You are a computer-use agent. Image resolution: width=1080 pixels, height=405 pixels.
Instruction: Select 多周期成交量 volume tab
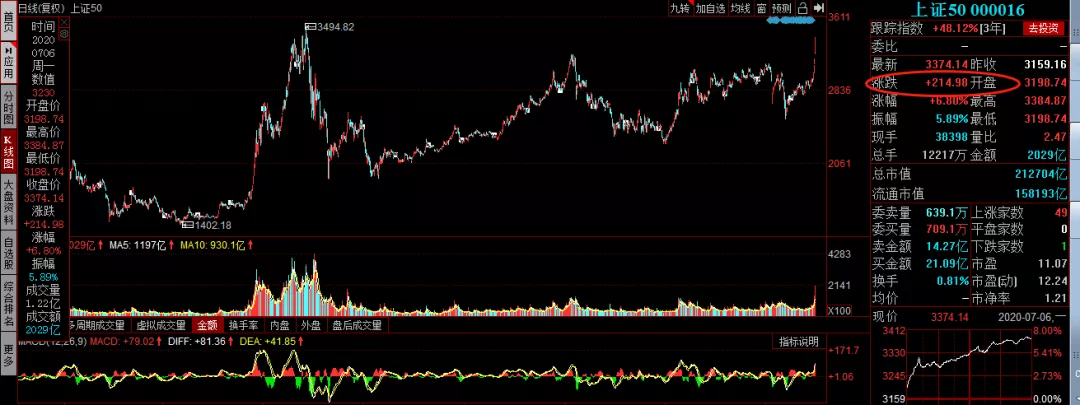(98, 325)
